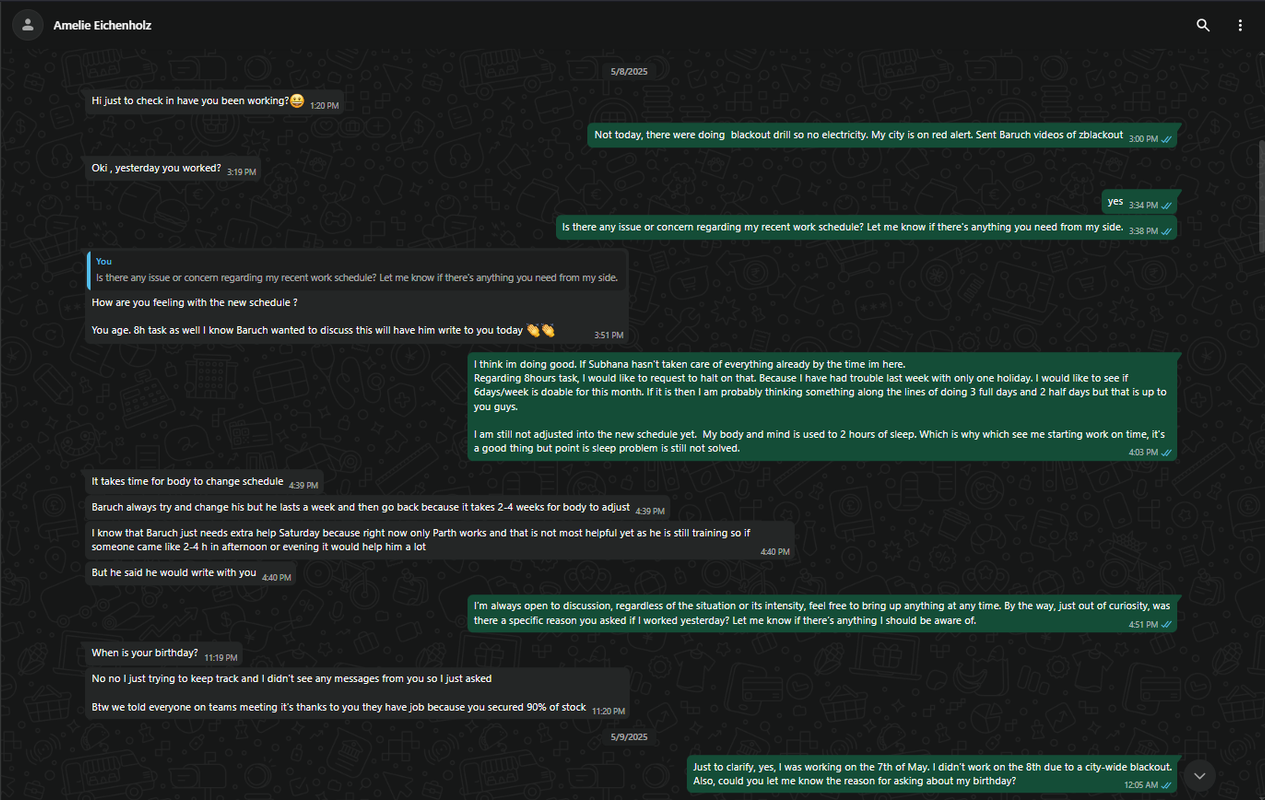
Task: Select the message about 8hours task request
Action: tap(822, 407)
